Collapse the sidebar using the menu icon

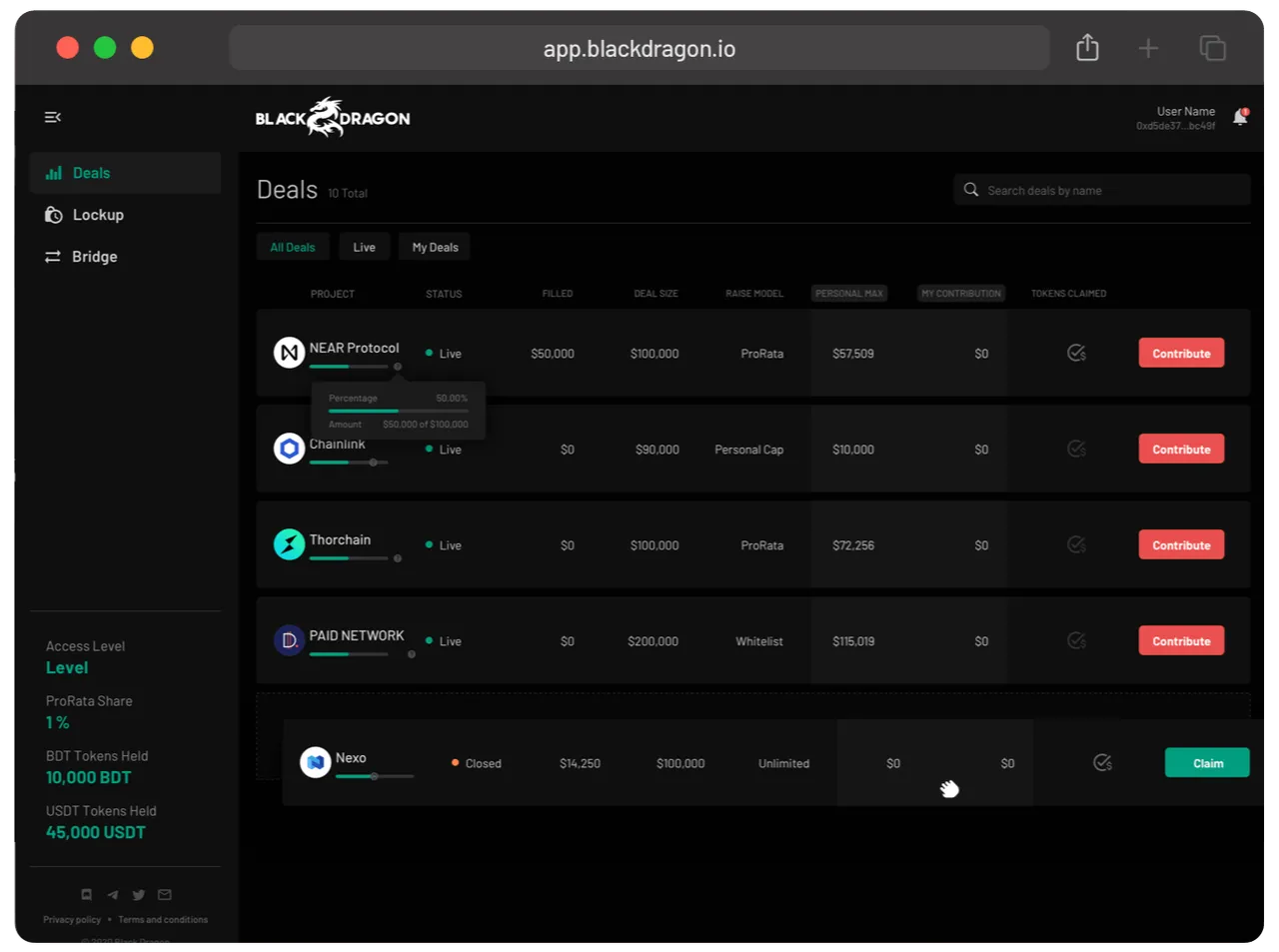(x=53, y=117)
